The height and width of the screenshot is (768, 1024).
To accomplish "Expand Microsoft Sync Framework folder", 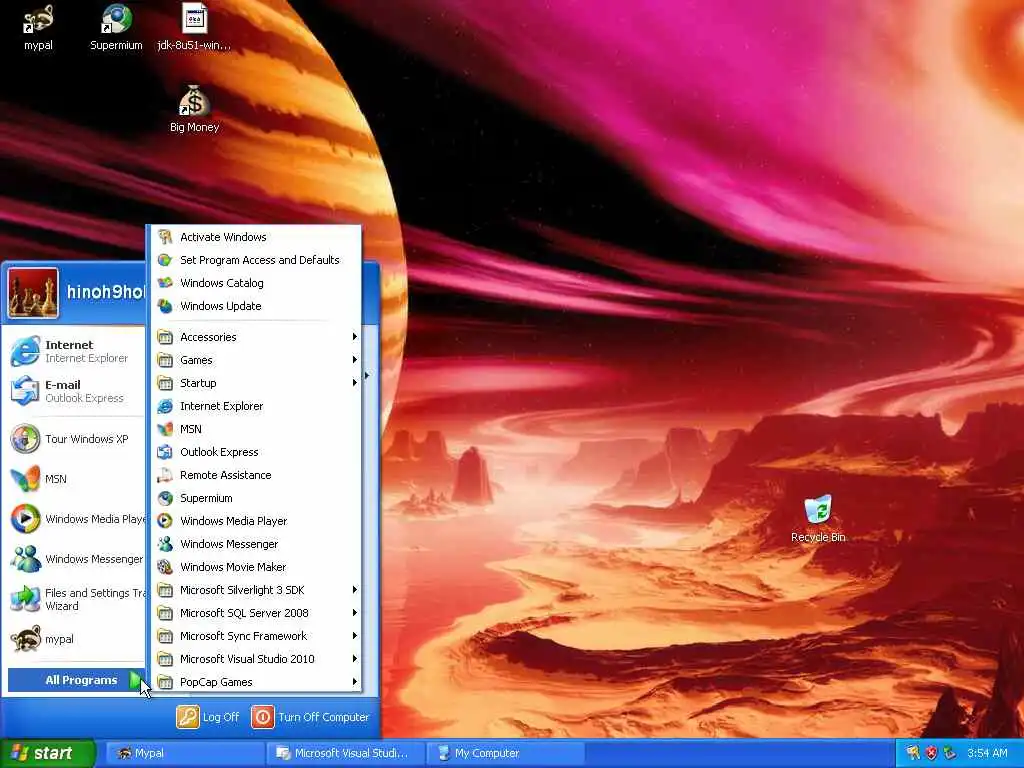I will coord(257,636).
